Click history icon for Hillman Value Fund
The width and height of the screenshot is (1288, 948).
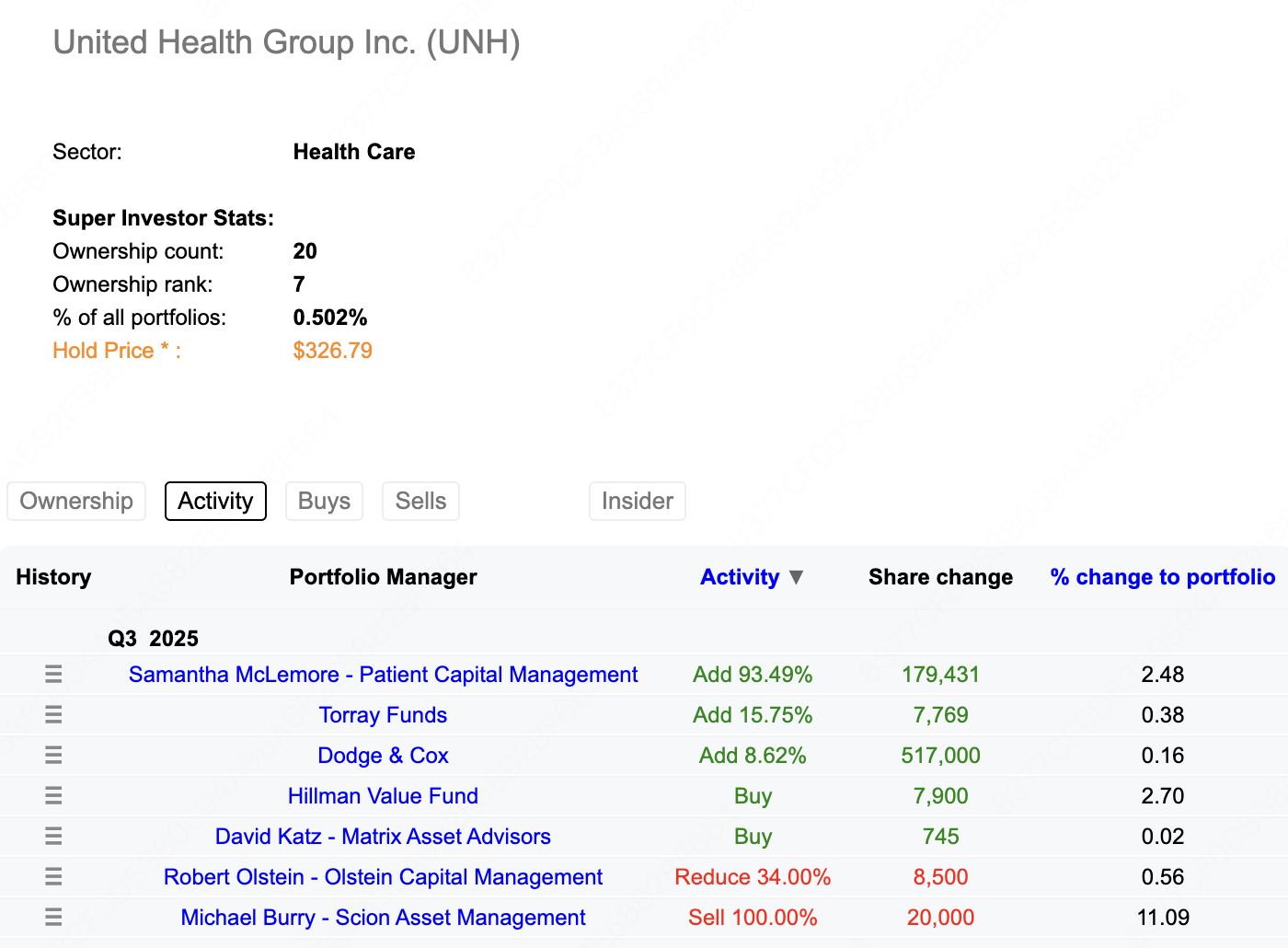(x=53, y=796)
